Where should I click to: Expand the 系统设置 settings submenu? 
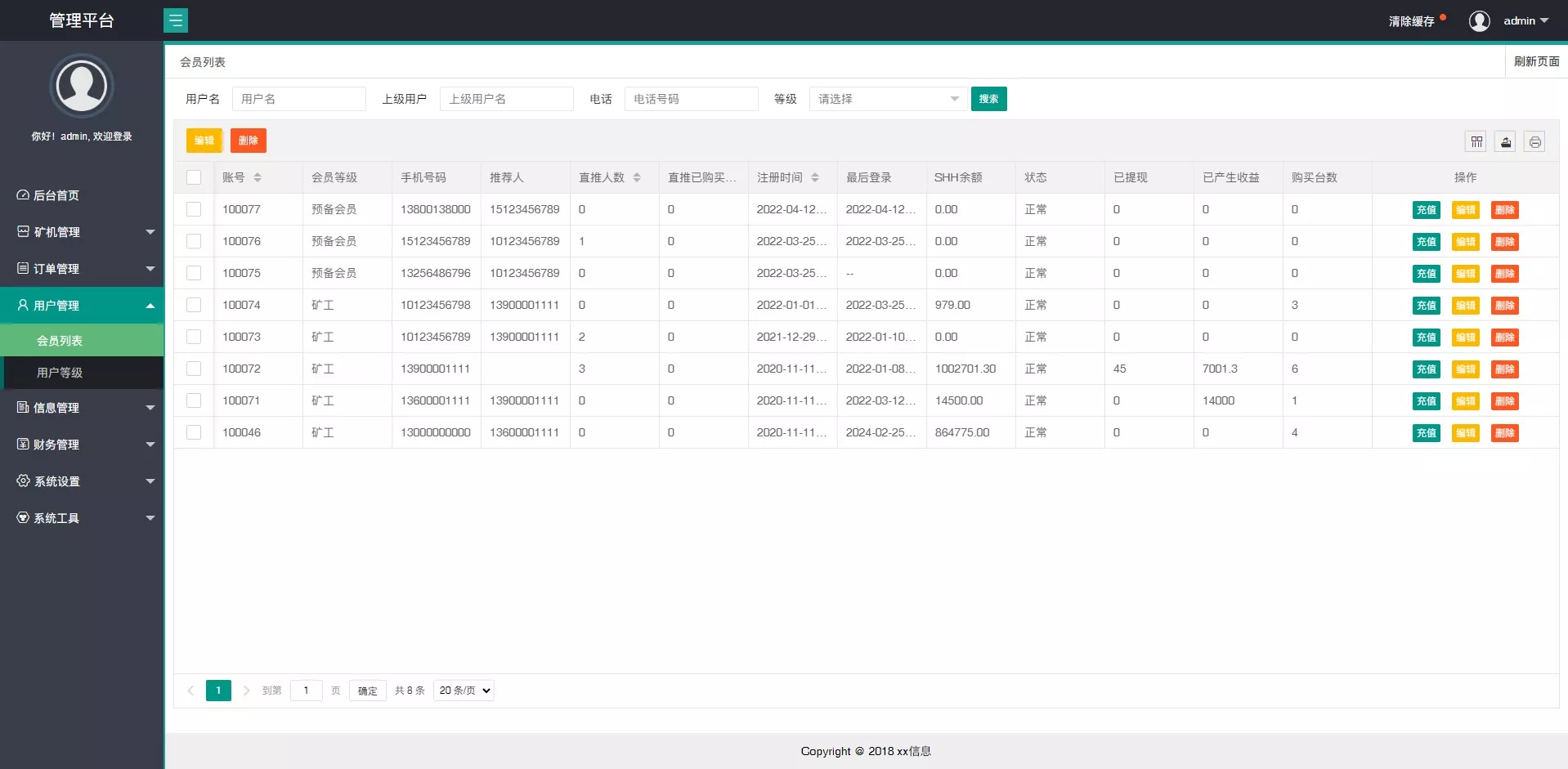82,481
